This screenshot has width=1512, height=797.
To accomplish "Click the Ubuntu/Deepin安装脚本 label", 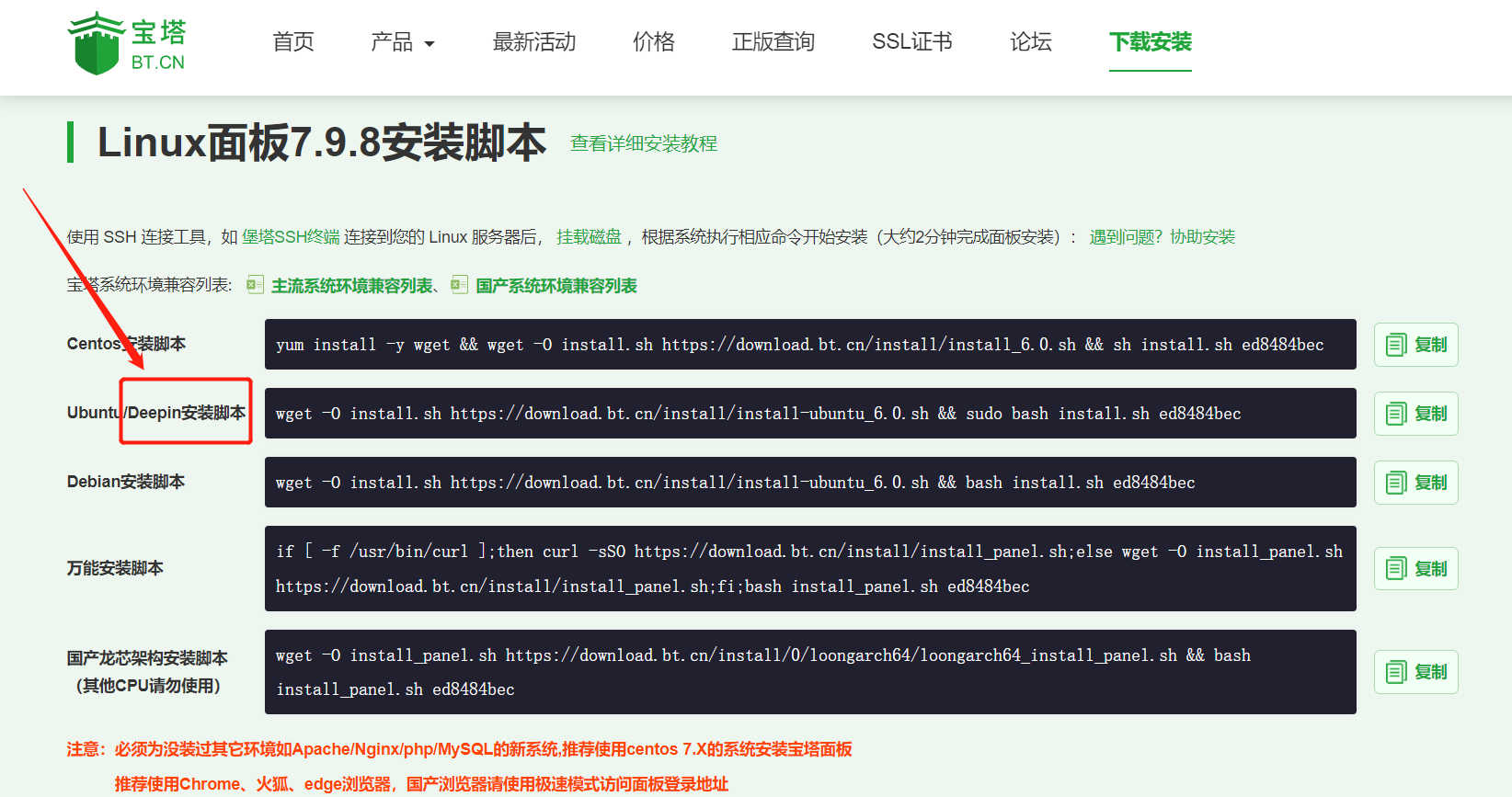I will tap(156, 413).
